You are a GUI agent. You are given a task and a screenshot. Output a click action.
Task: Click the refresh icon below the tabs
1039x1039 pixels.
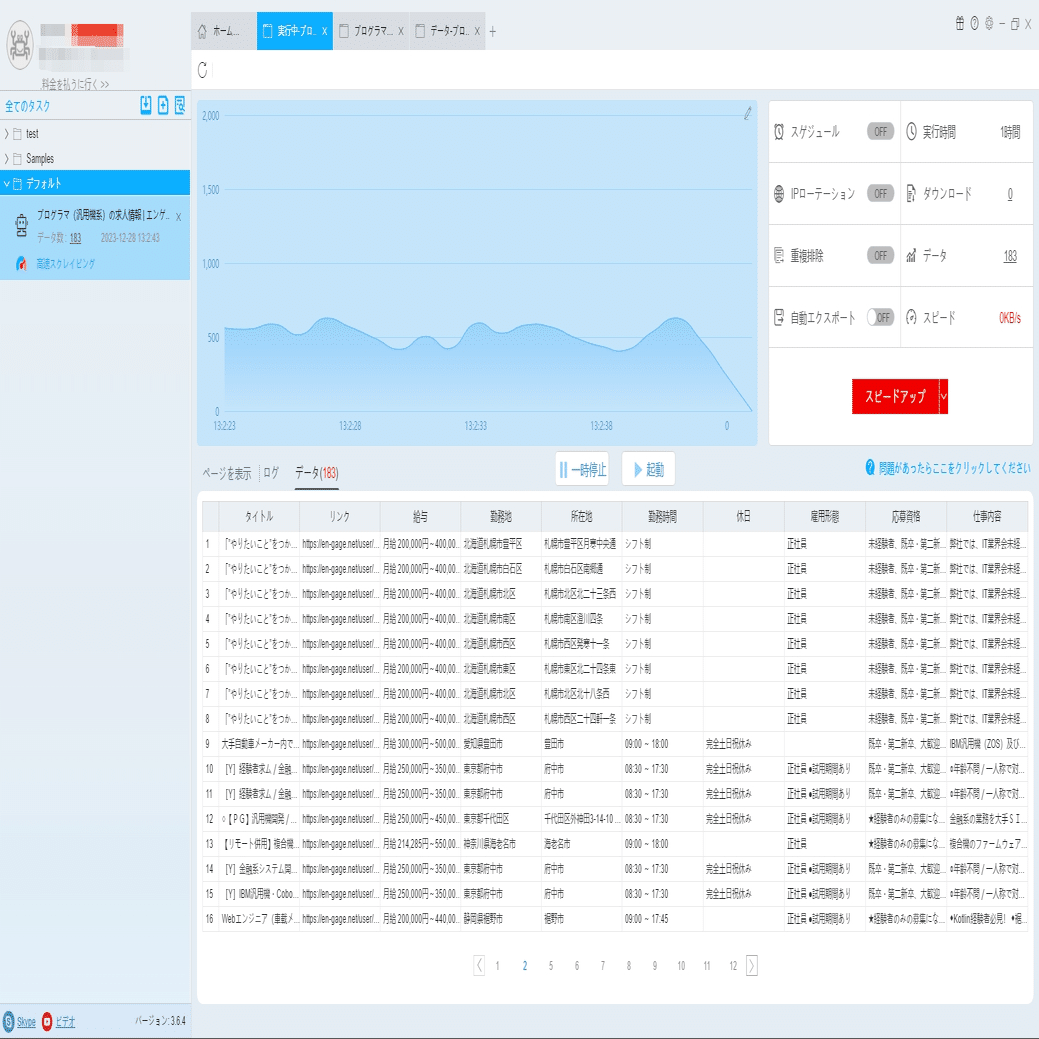pos(203,70)
